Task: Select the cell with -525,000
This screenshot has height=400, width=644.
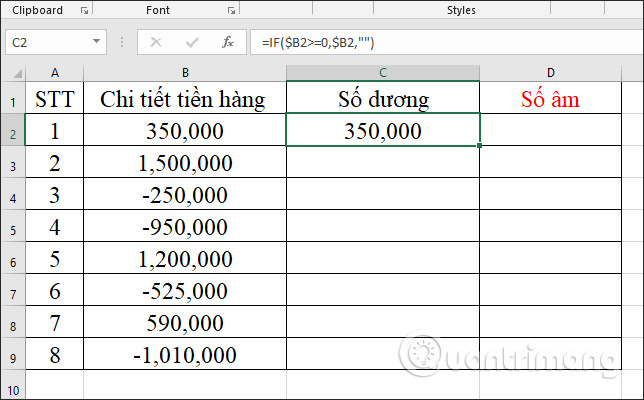Action: point(185,290)
